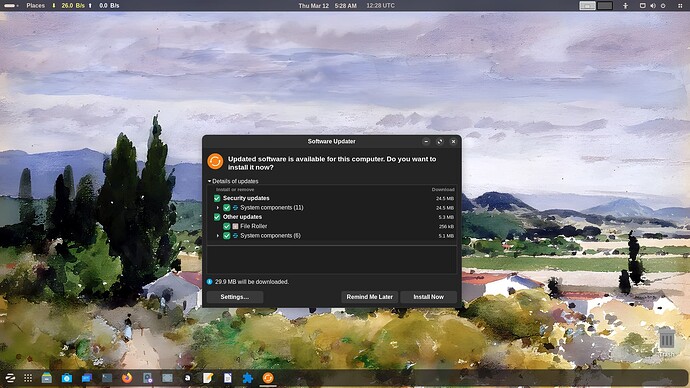Open the grey screen icon in taskbar

click(x=167, y=378)
